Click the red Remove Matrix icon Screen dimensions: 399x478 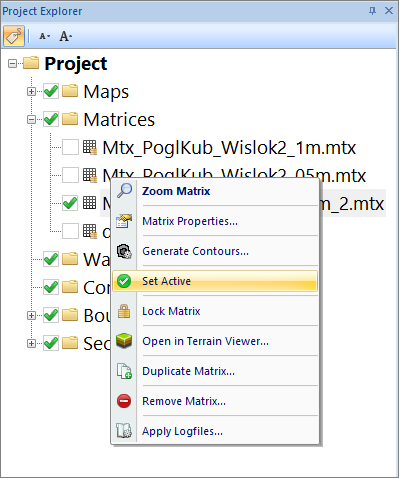click(124, 401)
